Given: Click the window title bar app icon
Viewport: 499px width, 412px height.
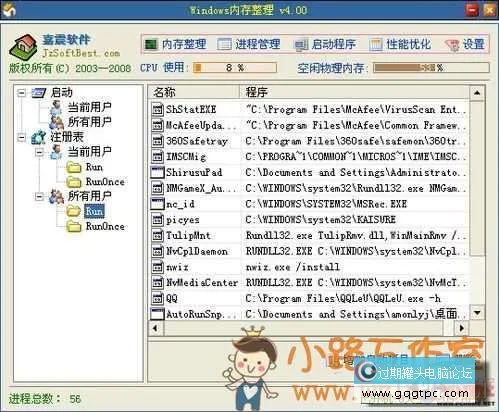Looking at the screenshot, I should [9, 9].
